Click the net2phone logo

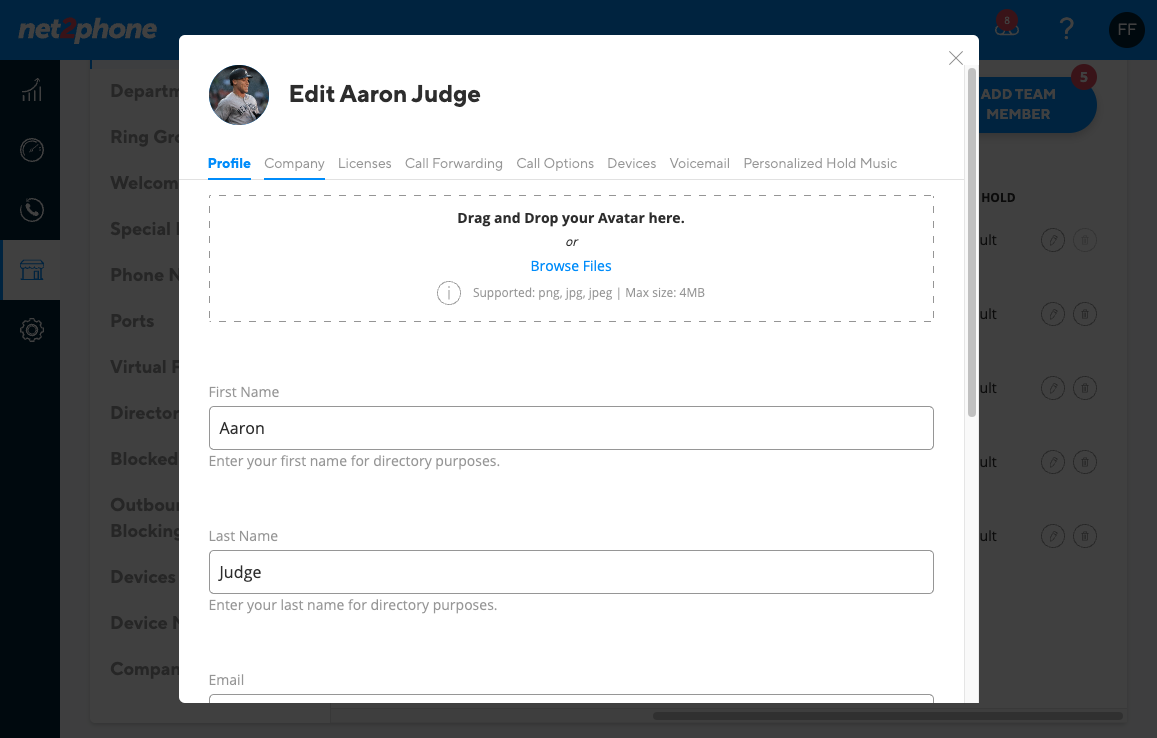click(88, 30)
